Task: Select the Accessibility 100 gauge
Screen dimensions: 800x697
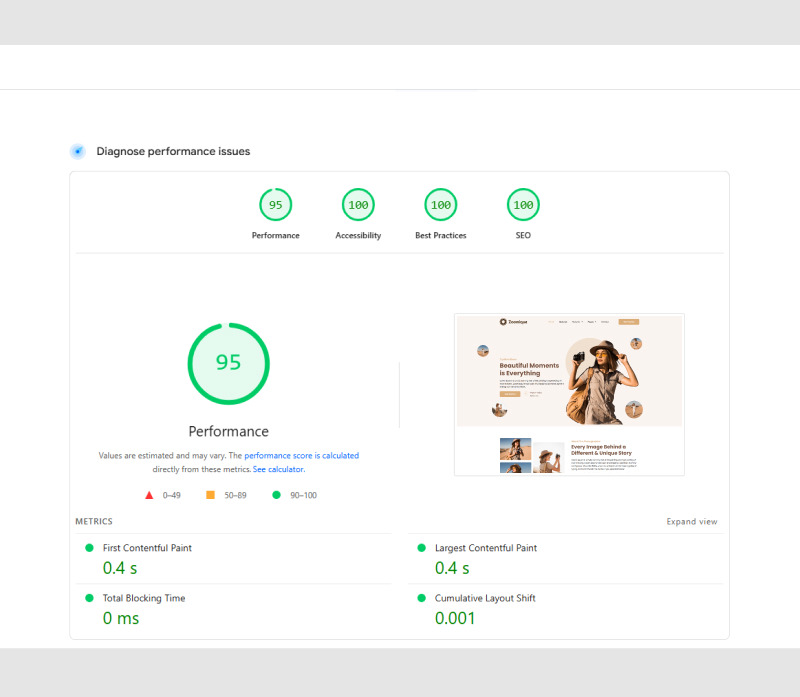Action: point(358,205)
